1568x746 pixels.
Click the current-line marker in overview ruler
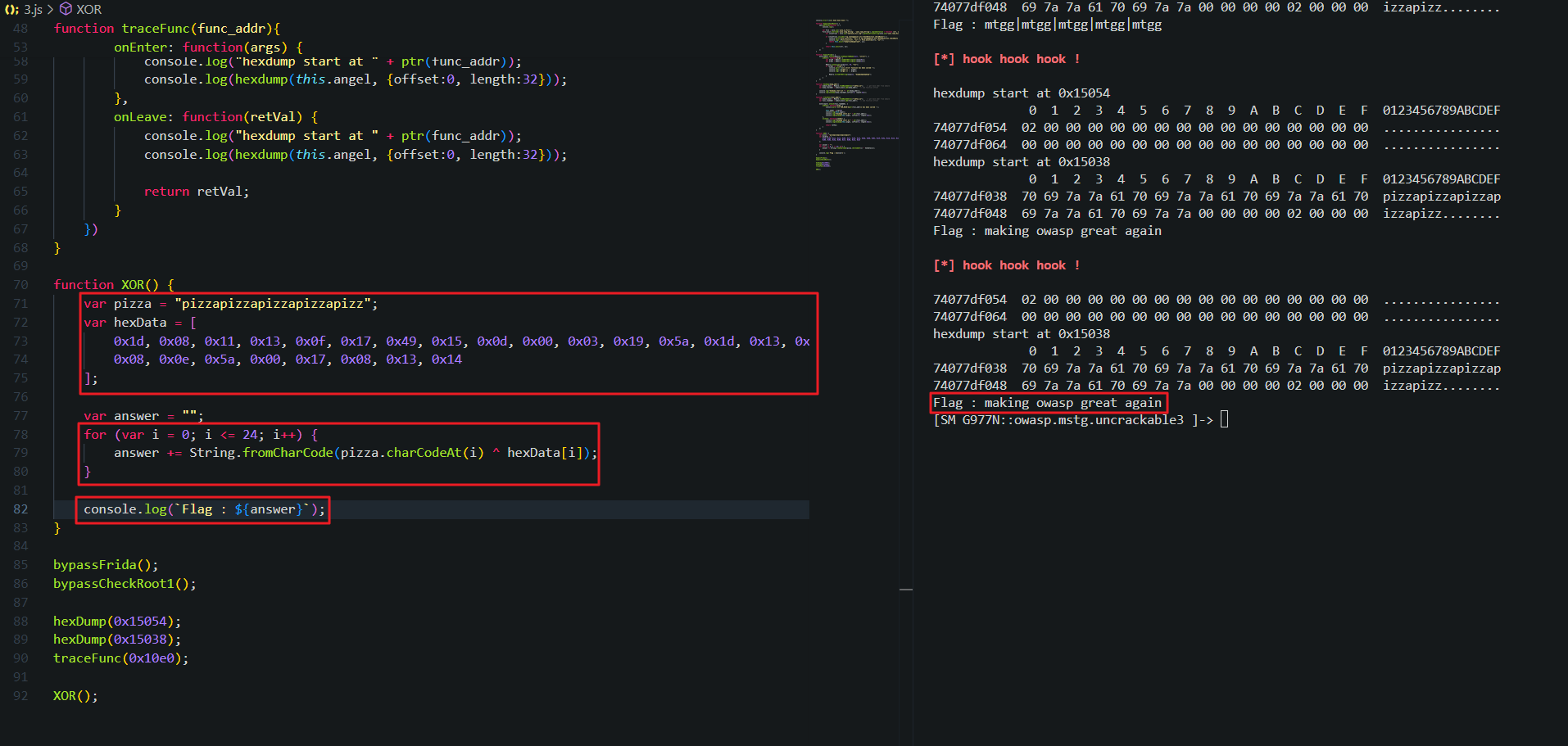click(x=906, y=590)
